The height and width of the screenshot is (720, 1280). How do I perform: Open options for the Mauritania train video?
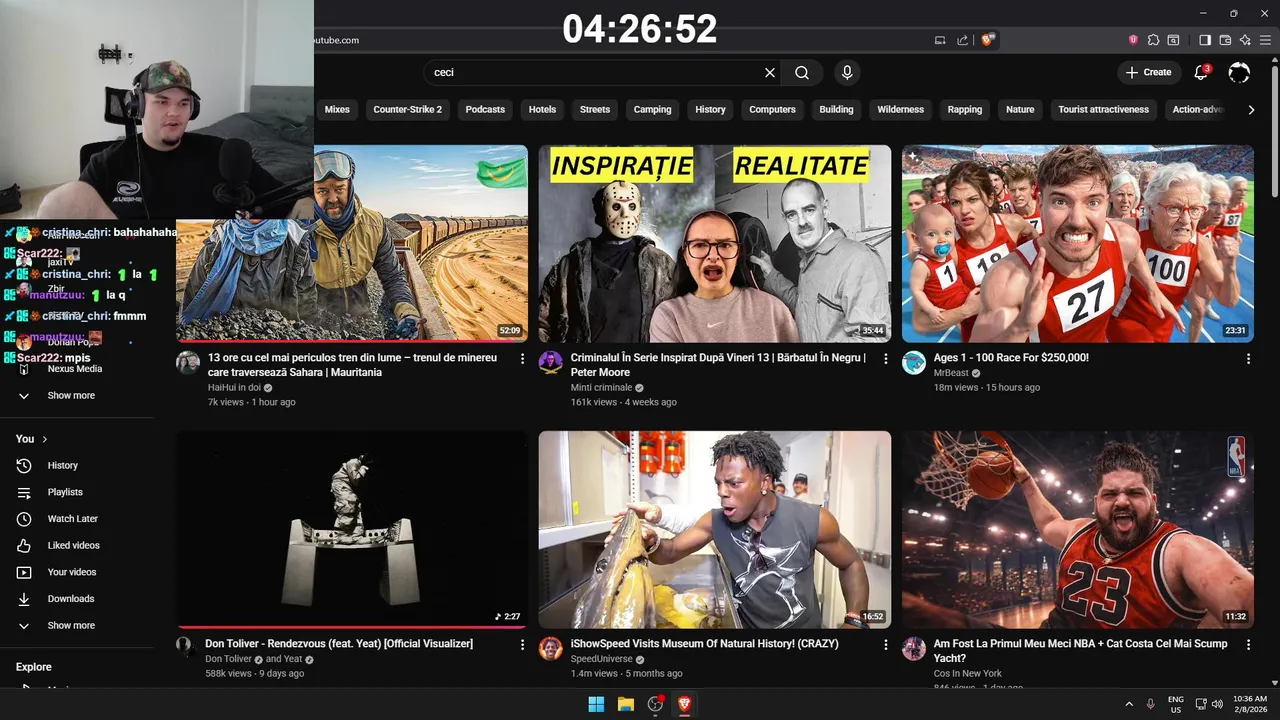(x=522, y=358)
